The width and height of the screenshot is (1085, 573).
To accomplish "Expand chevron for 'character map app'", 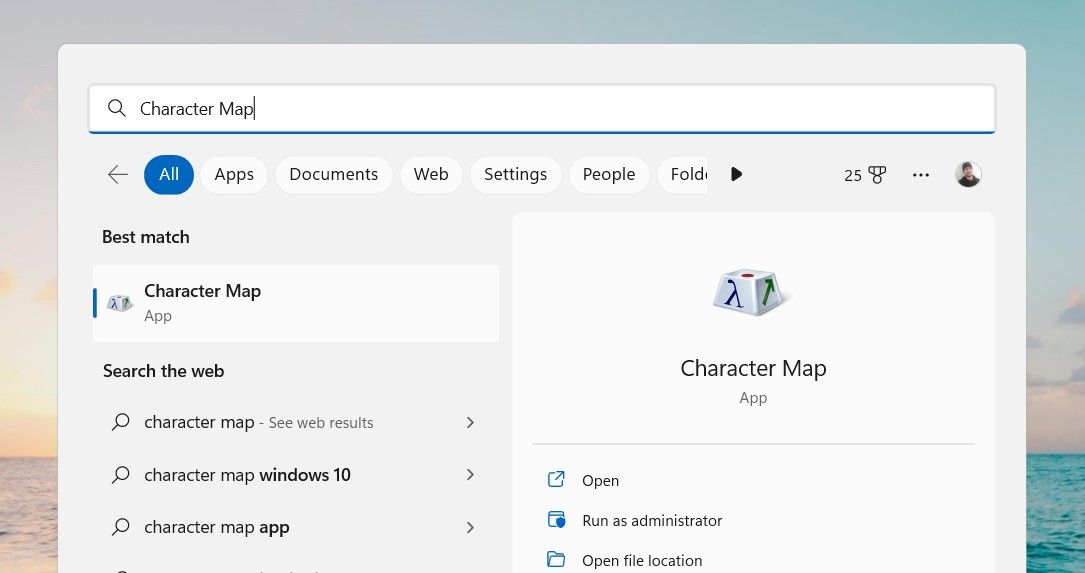I will tap(471, 527).
